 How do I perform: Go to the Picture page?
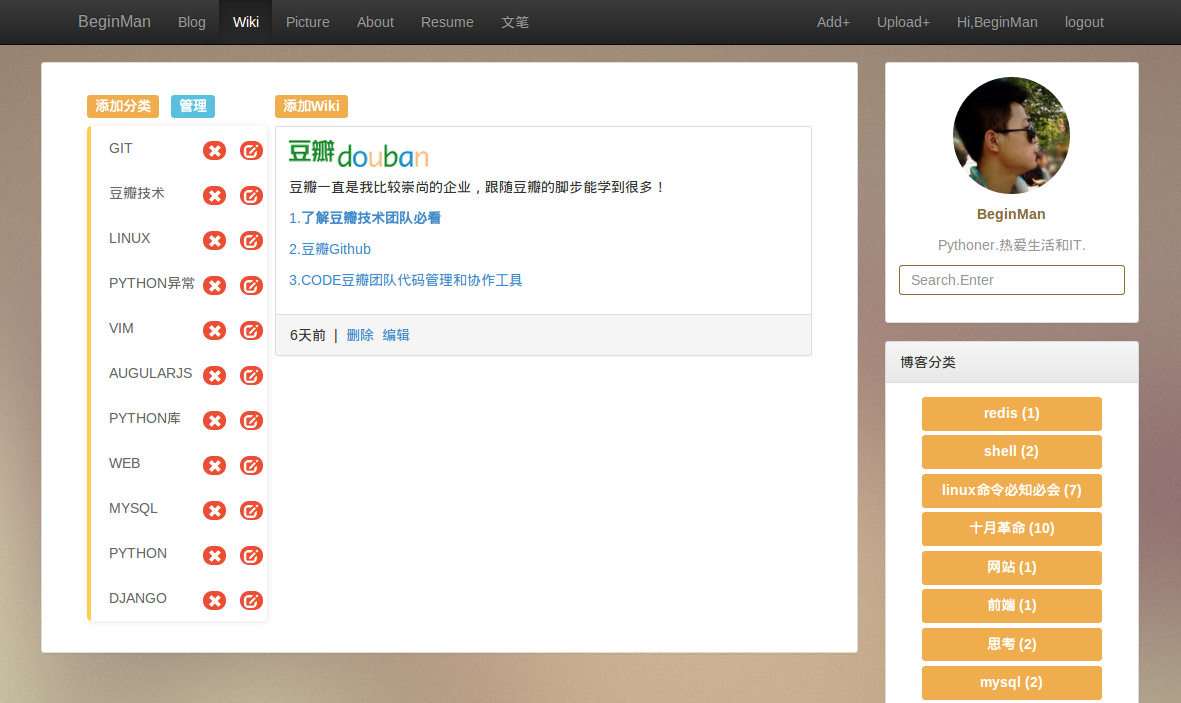tap(307, 23)
